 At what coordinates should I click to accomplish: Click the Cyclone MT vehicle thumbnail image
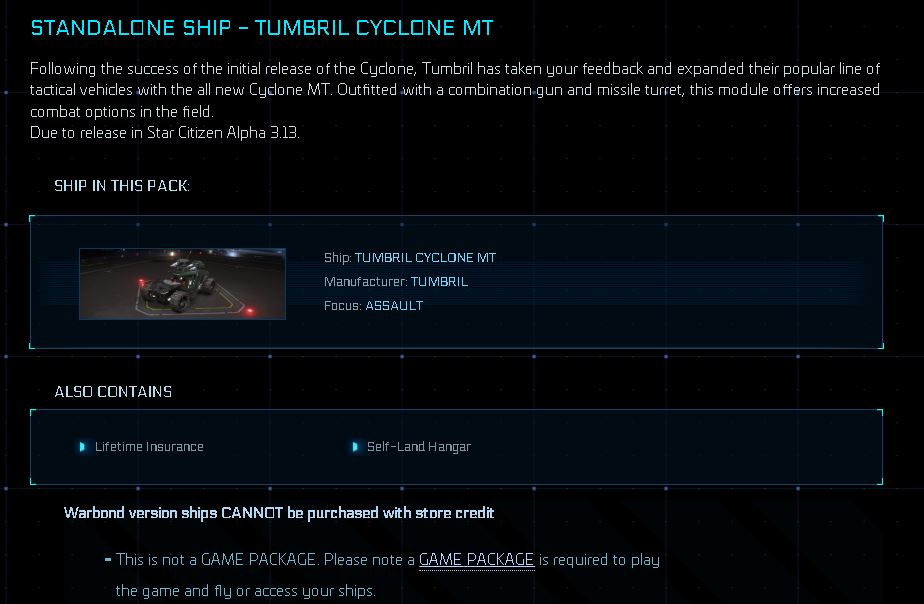pyautogui.click(x=182, y=284)
